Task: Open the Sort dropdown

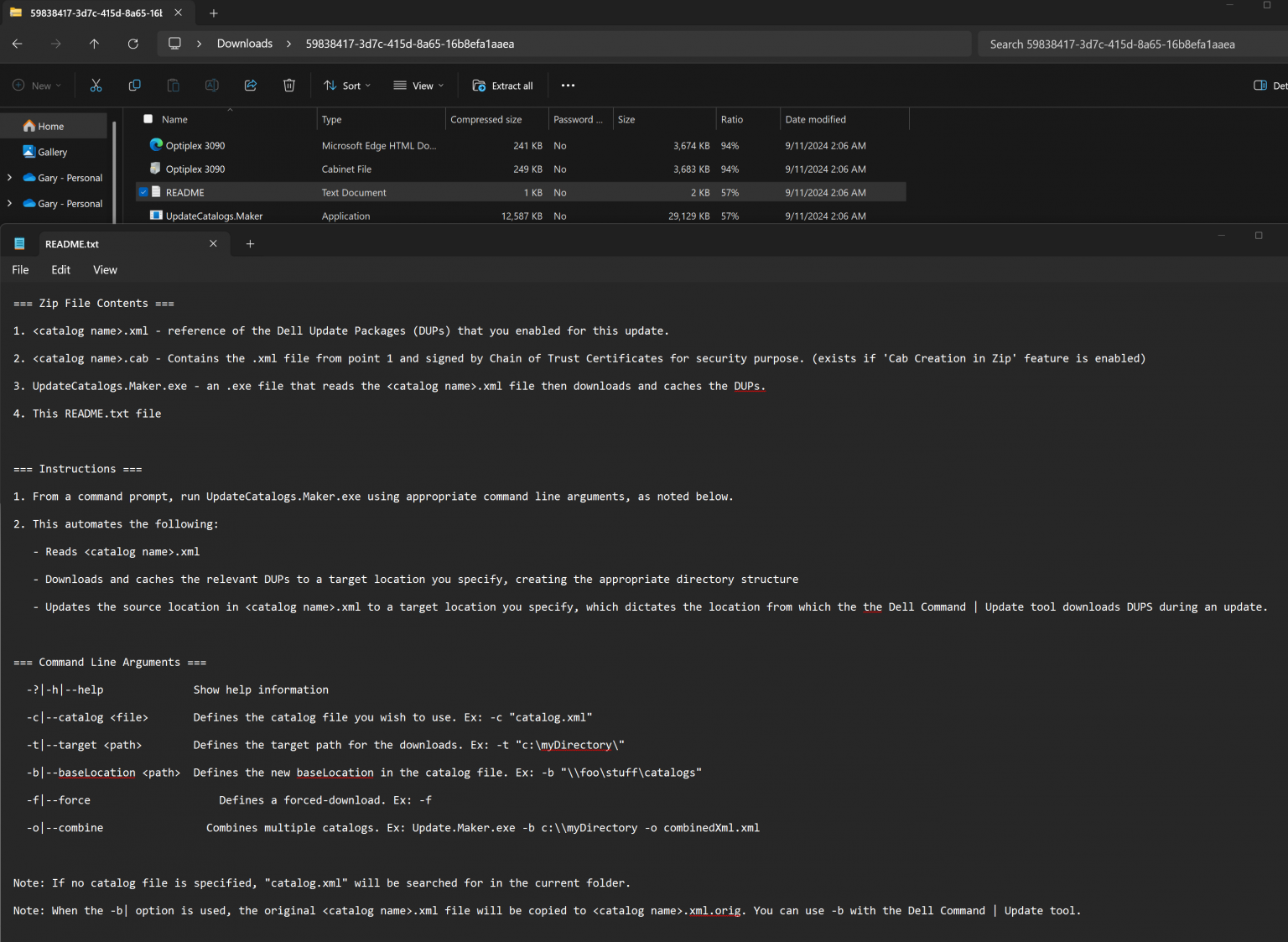Action: [x=346, y=85]
